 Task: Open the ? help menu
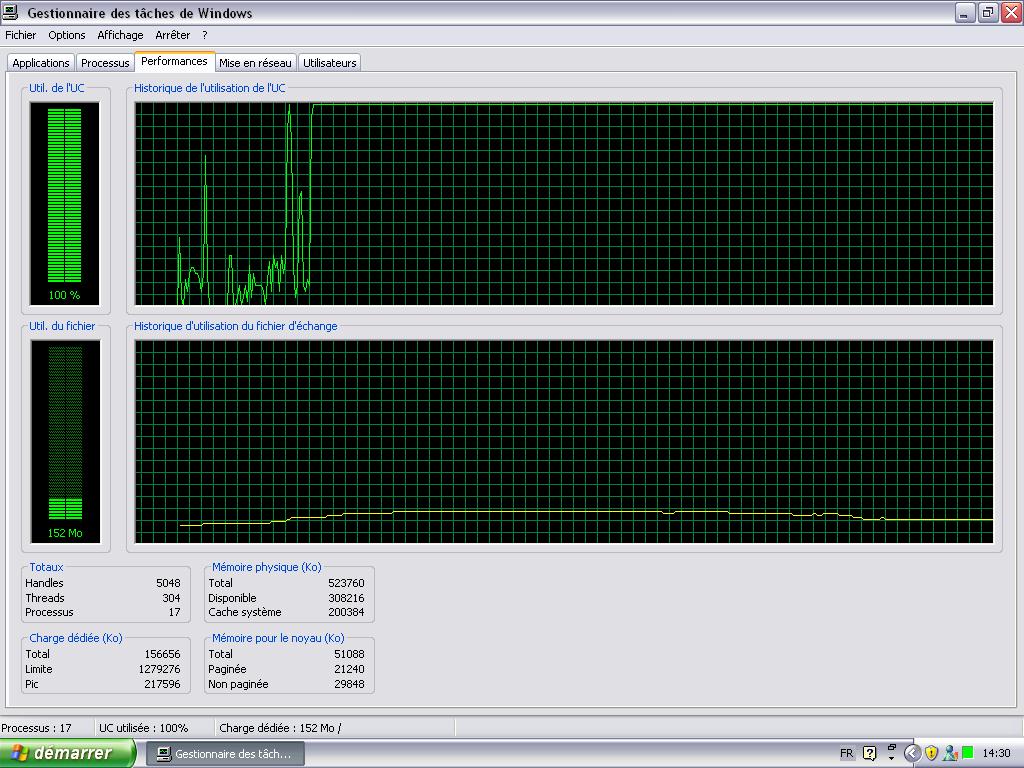coord(205,35)
